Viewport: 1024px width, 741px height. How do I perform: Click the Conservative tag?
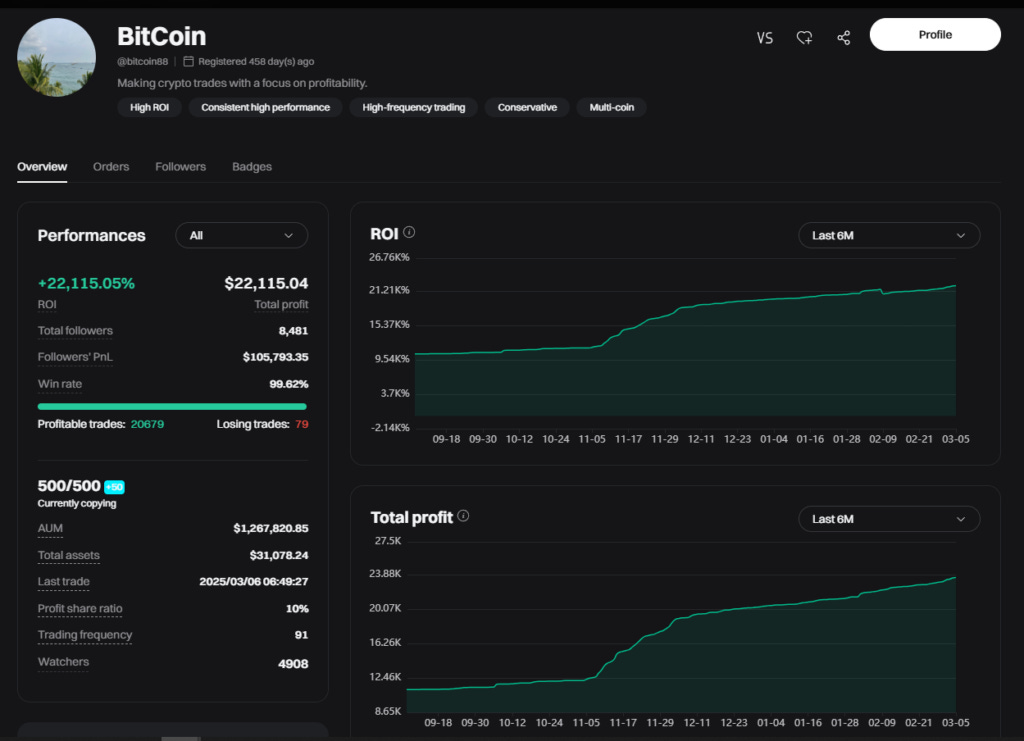(x=527, y=107)
